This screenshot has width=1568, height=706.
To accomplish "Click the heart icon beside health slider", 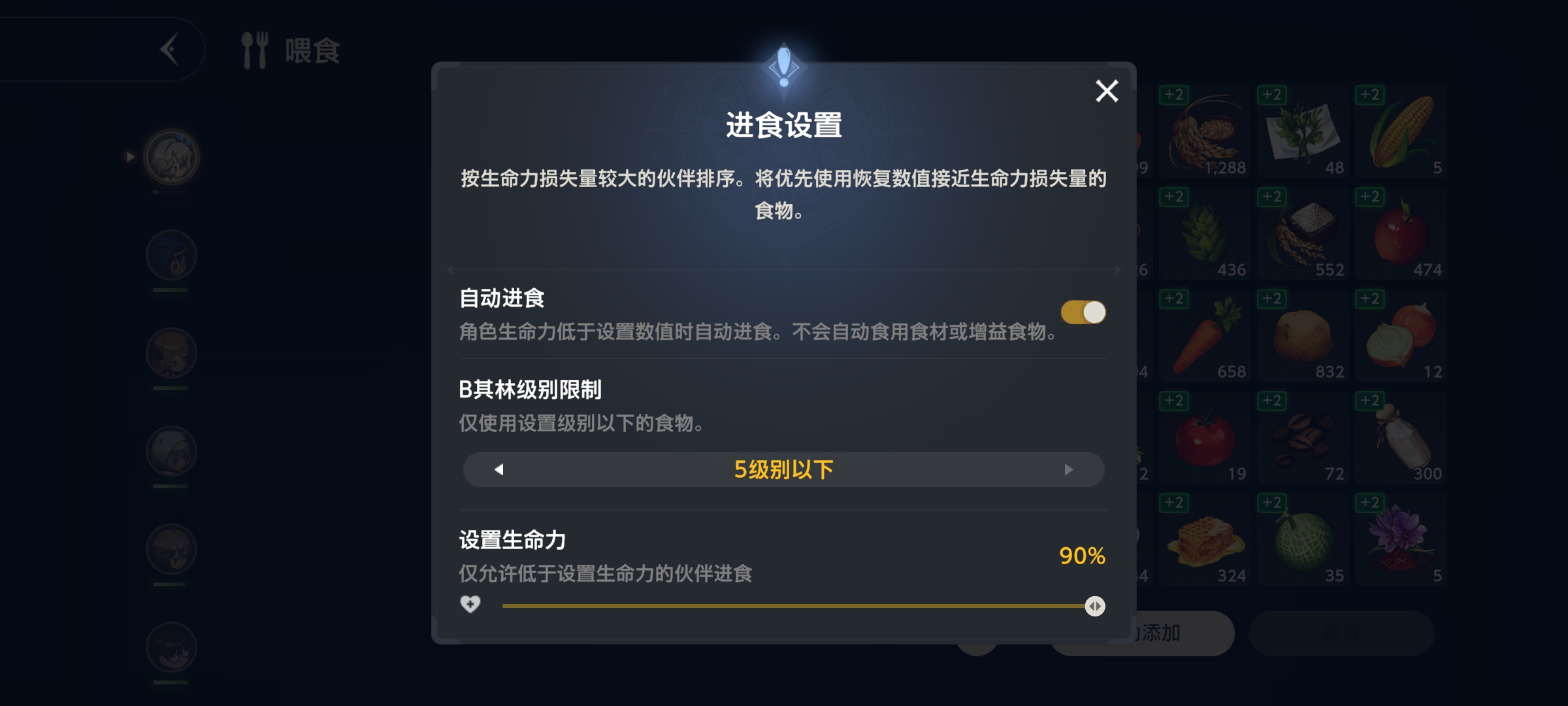I will pos(470,604).
